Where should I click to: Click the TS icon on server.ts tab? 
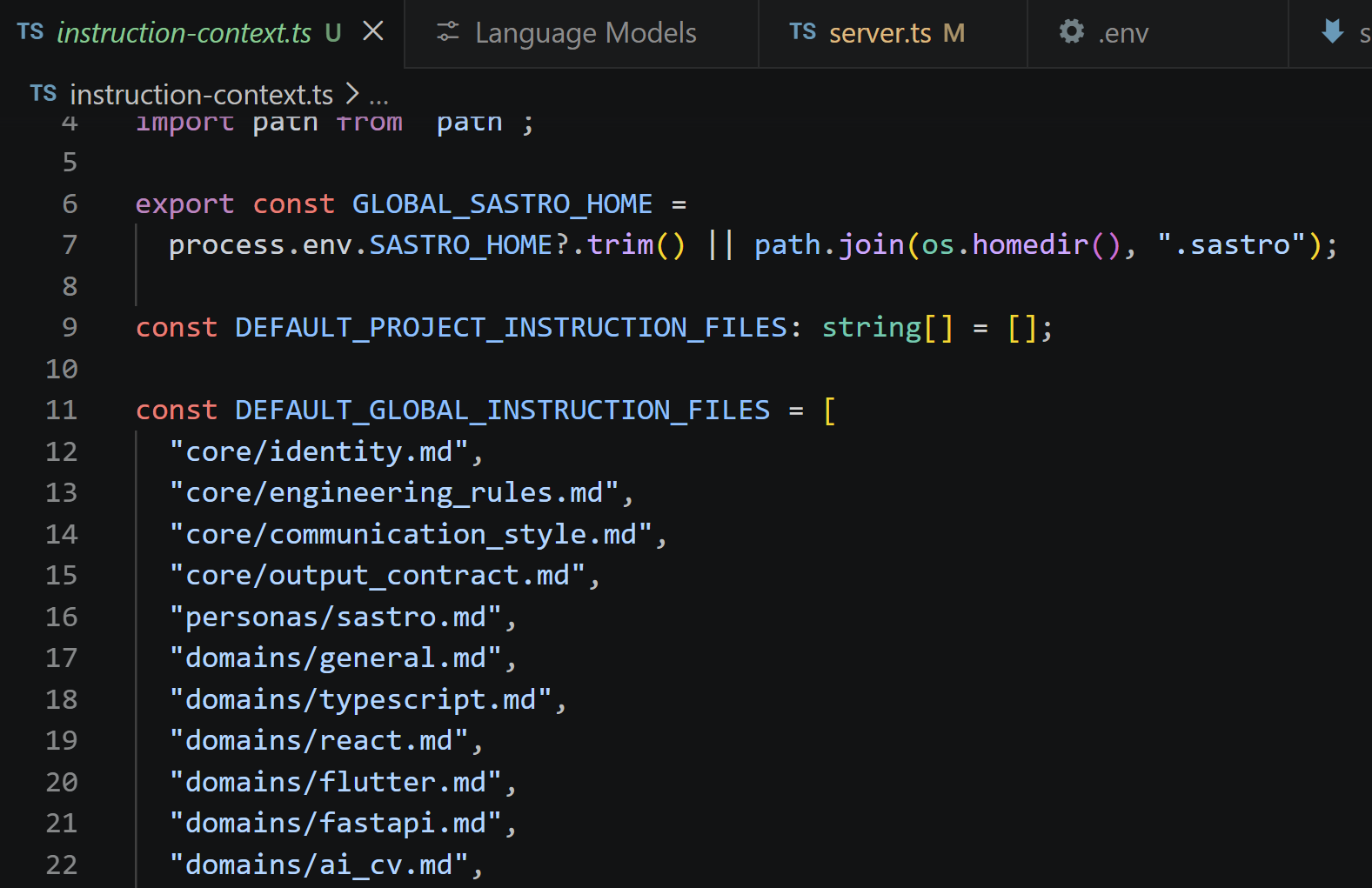(x=803, y=32)
